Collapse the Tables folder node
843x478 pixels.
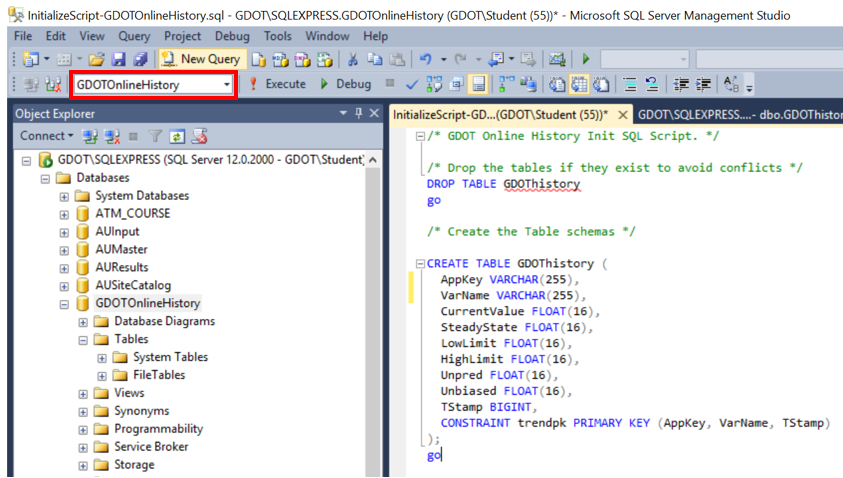83,340
